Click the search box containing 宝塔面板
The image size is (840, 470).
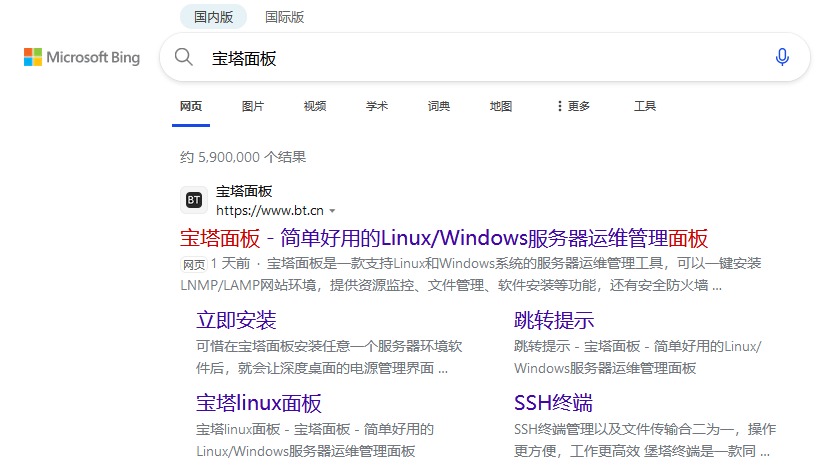point(480,58)
